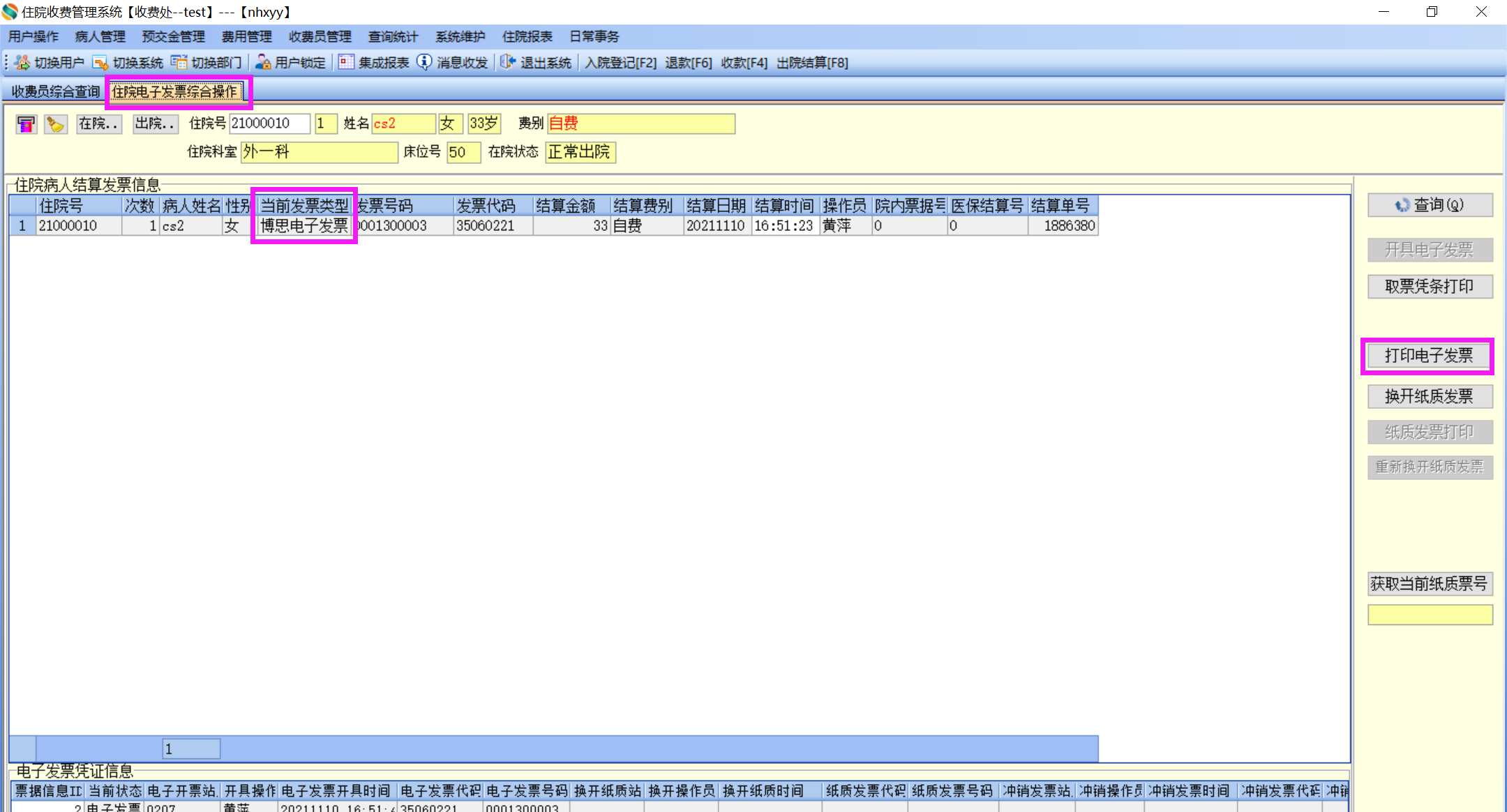Screen dimensions: 1507x812
Task: Open 集成报表 integrated report icon
Action: pyautogui.click(x=346, y=63)
